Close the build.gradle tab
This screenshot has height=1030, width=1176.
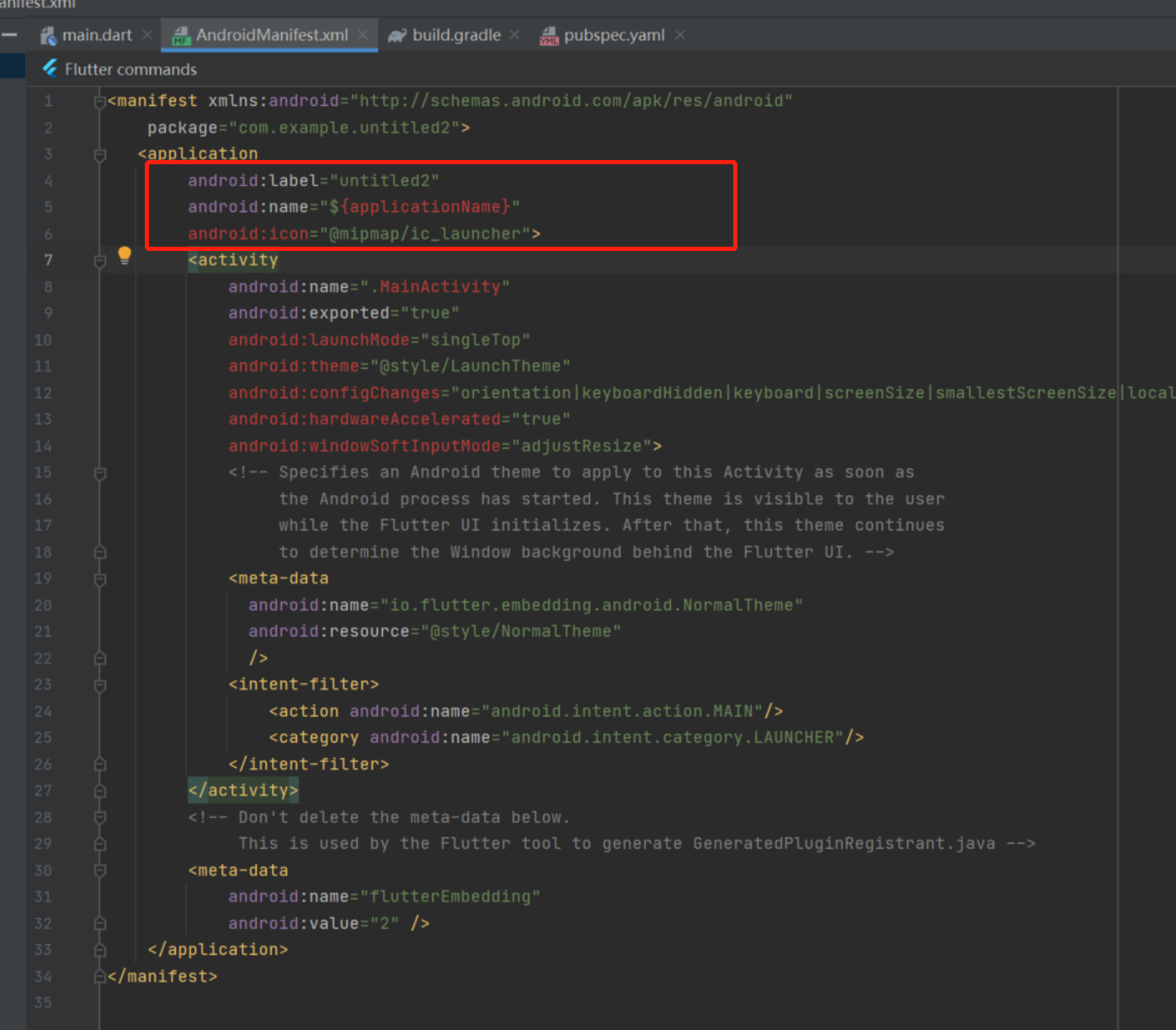click(514, 35)
